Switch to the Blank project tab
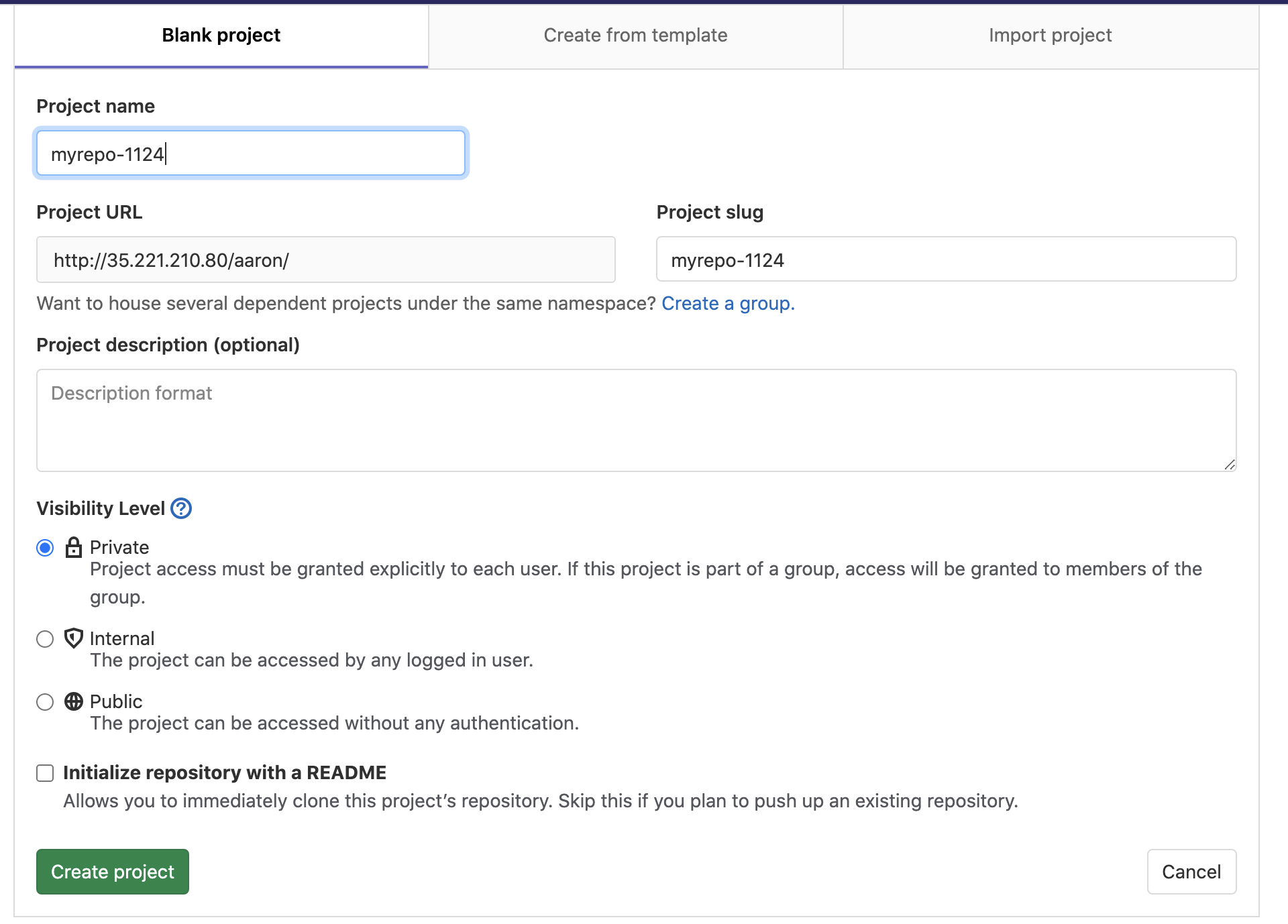This screenshot has width=1288, height=924. click(220, 35)
